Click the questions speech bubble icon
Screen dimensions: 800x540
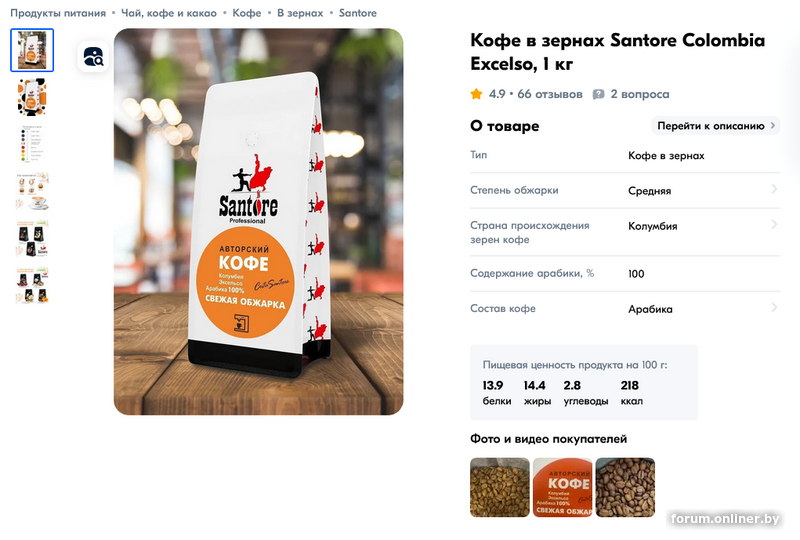[598, 94]
